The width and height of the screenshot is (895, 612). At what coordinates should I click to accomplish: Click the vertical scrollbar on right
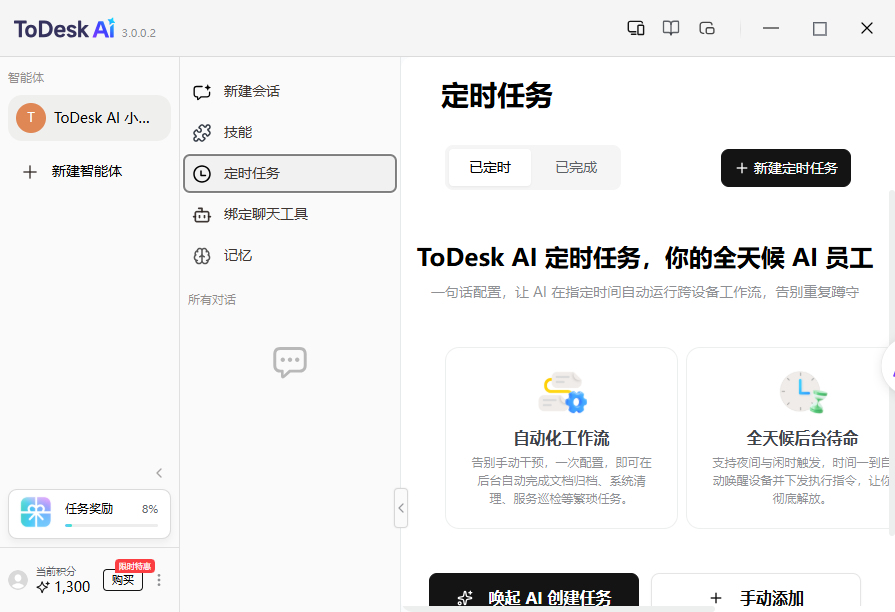[x=892, y=363]
